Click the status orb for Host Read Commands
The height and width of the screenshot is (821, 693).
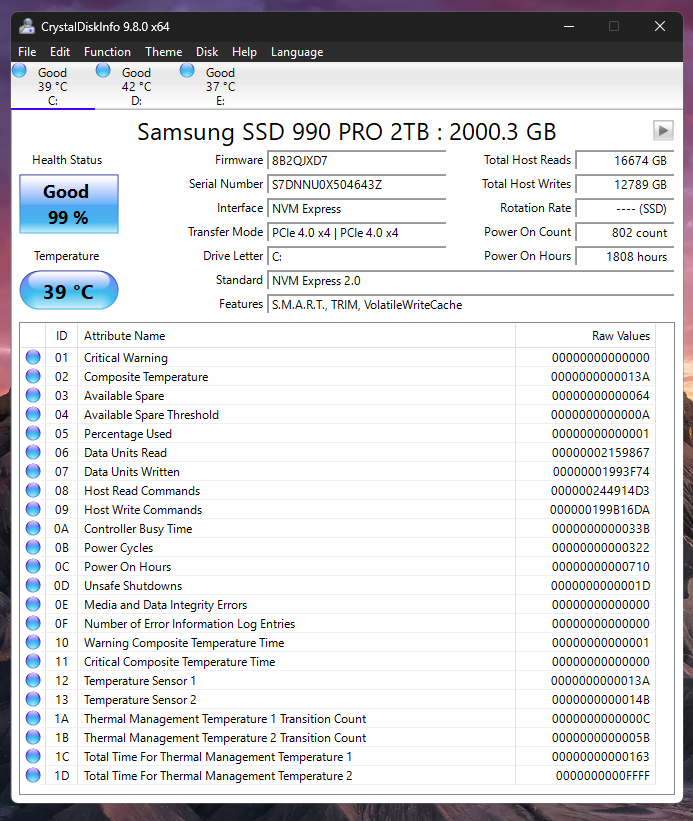pos(33,490)
